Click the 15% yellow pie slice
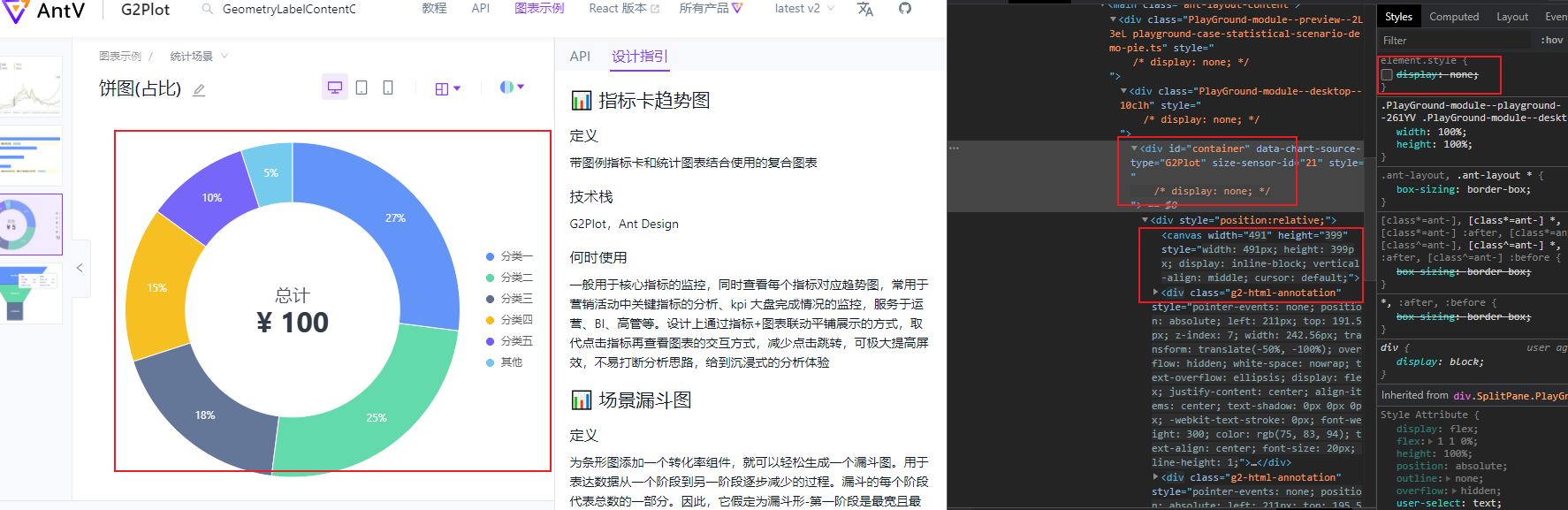 [x=157, y=288]
